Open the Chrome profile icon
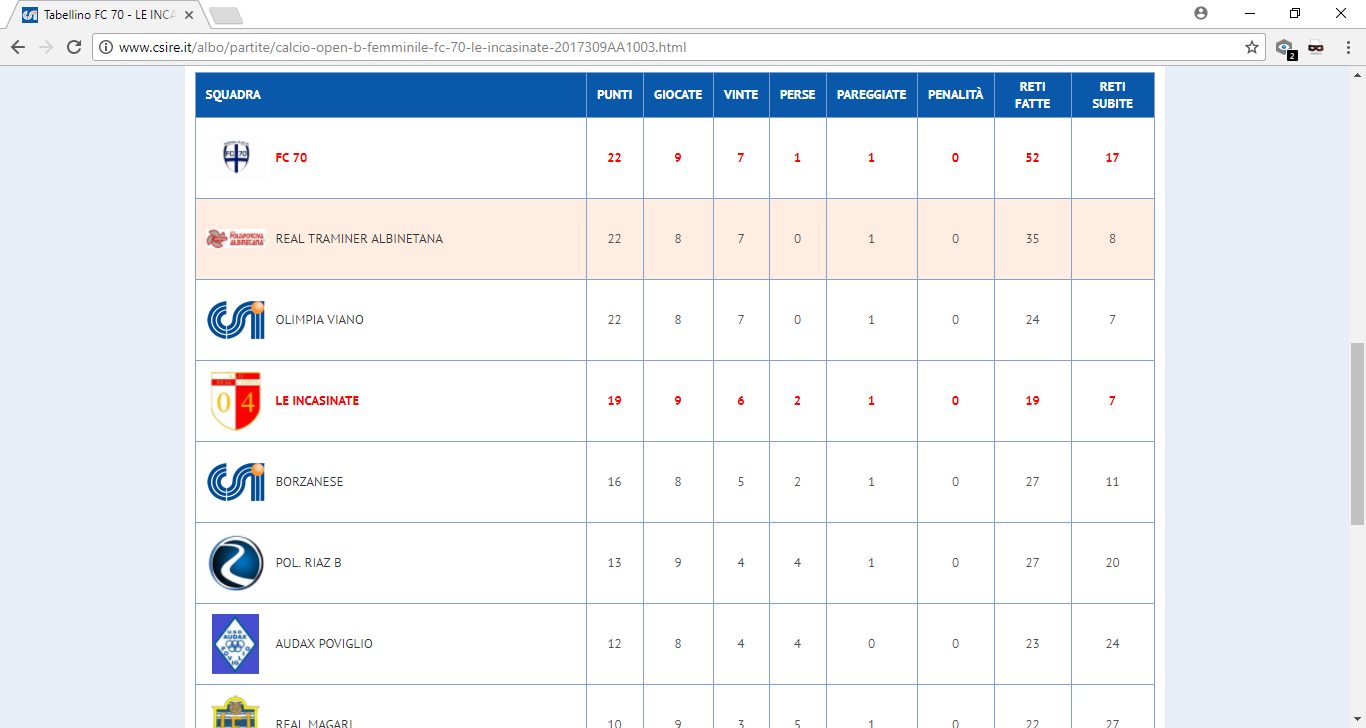This screenshot has width=1366, height=728. click(1201, 13)
